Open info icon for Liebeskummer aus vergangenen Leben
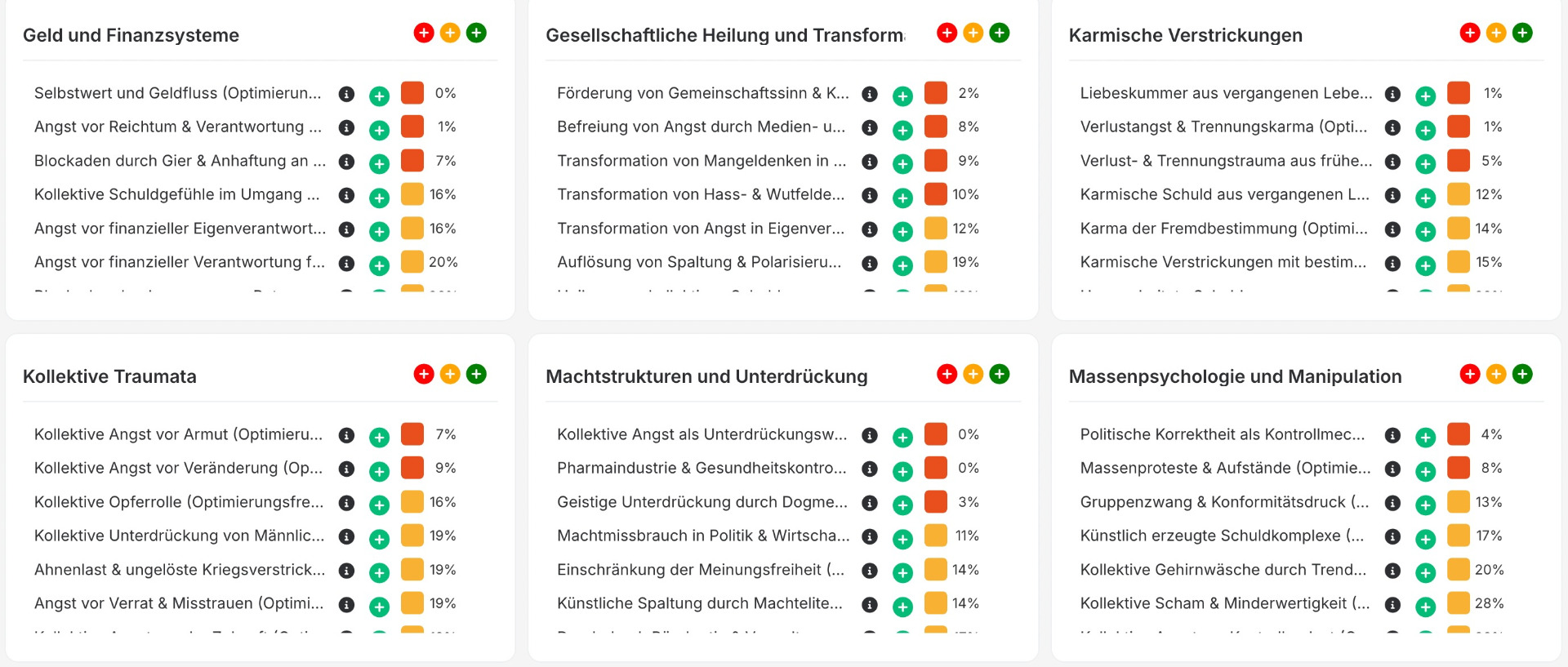 click(1392, 94)
